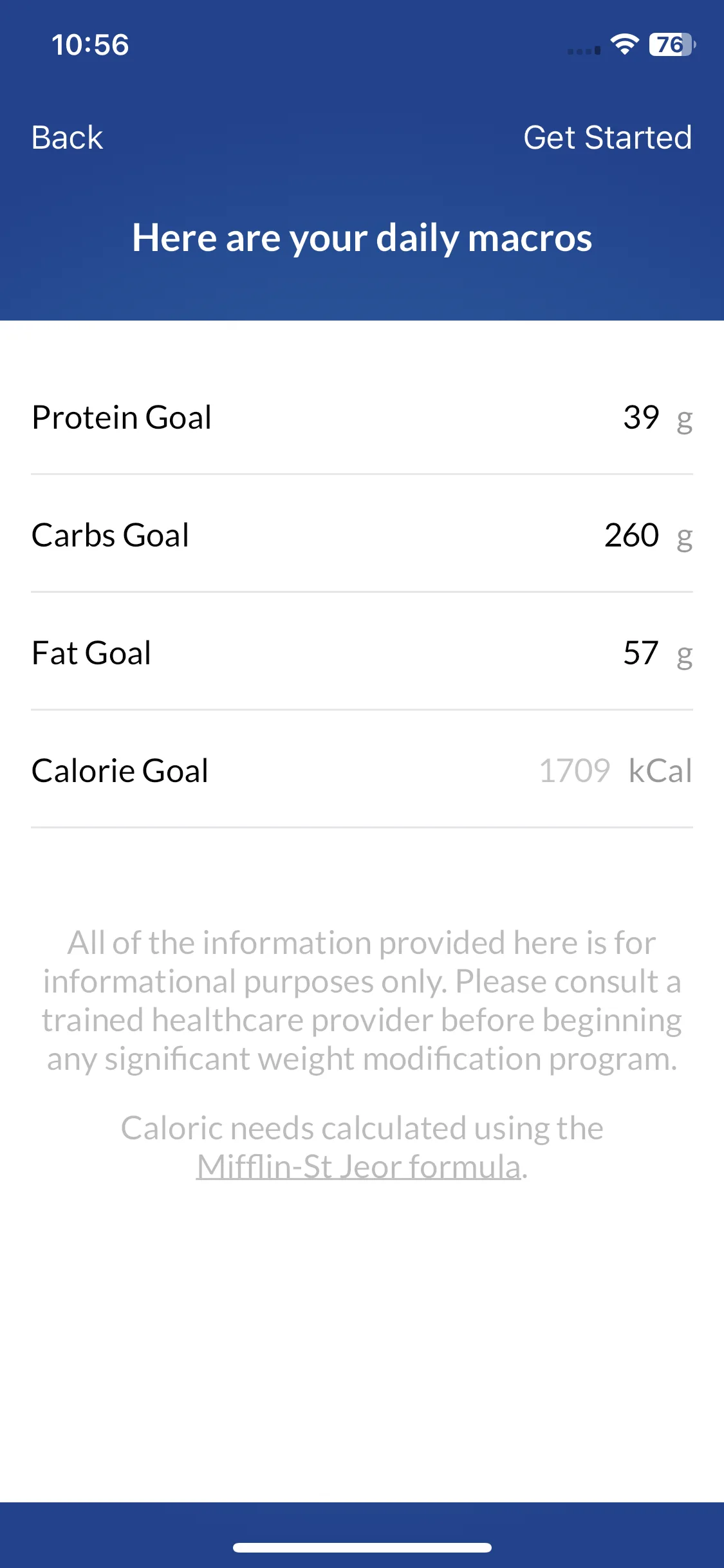Edit the Fat Goal value 57
The image size is (724, 1568).
coord(641,653)
